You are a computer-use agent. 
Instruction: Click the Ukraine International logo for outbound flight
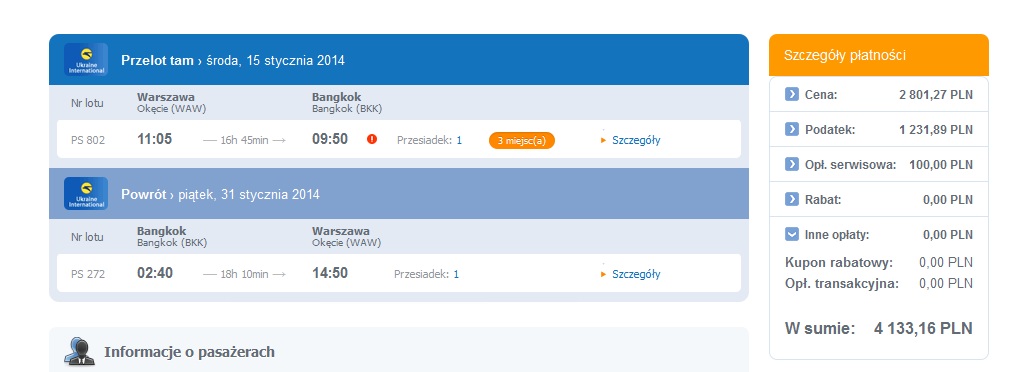(86, 59)
